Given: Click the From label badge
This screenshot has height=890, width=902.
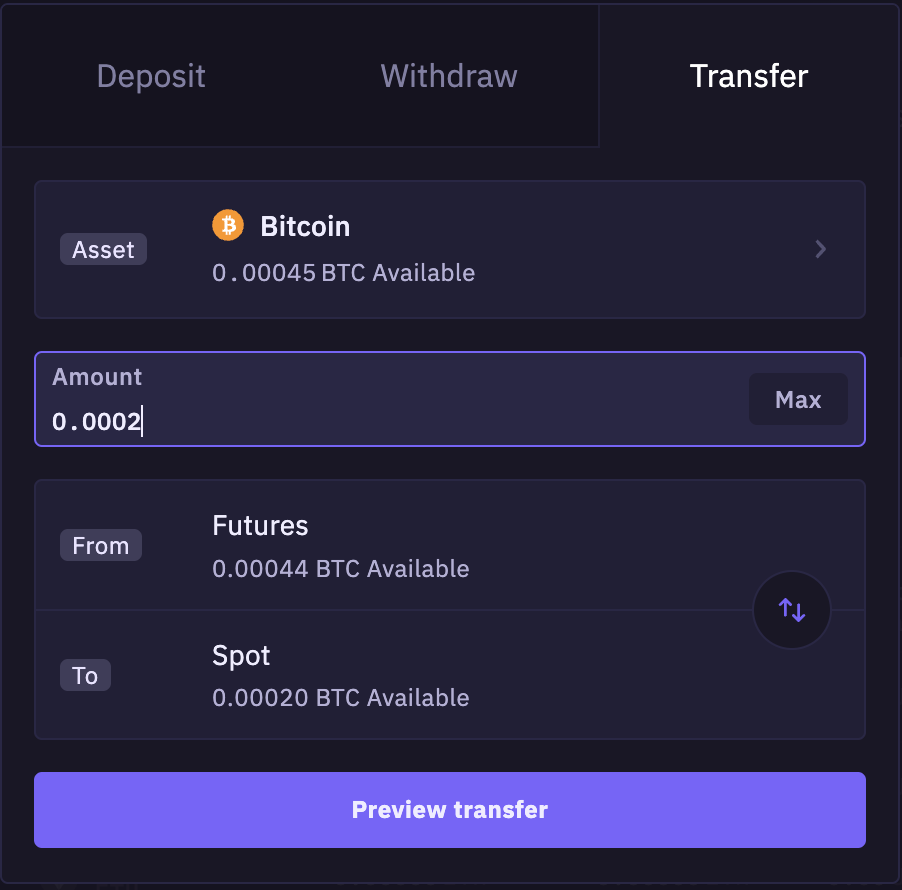Looking at the screenshot, I should 100,545.
